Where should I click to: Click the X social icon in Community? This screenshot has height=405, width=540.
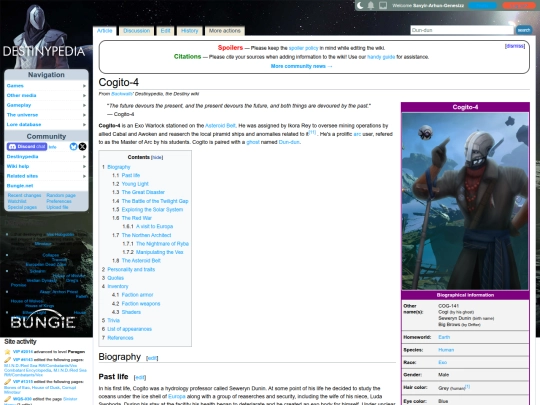[x=82, y=147]
